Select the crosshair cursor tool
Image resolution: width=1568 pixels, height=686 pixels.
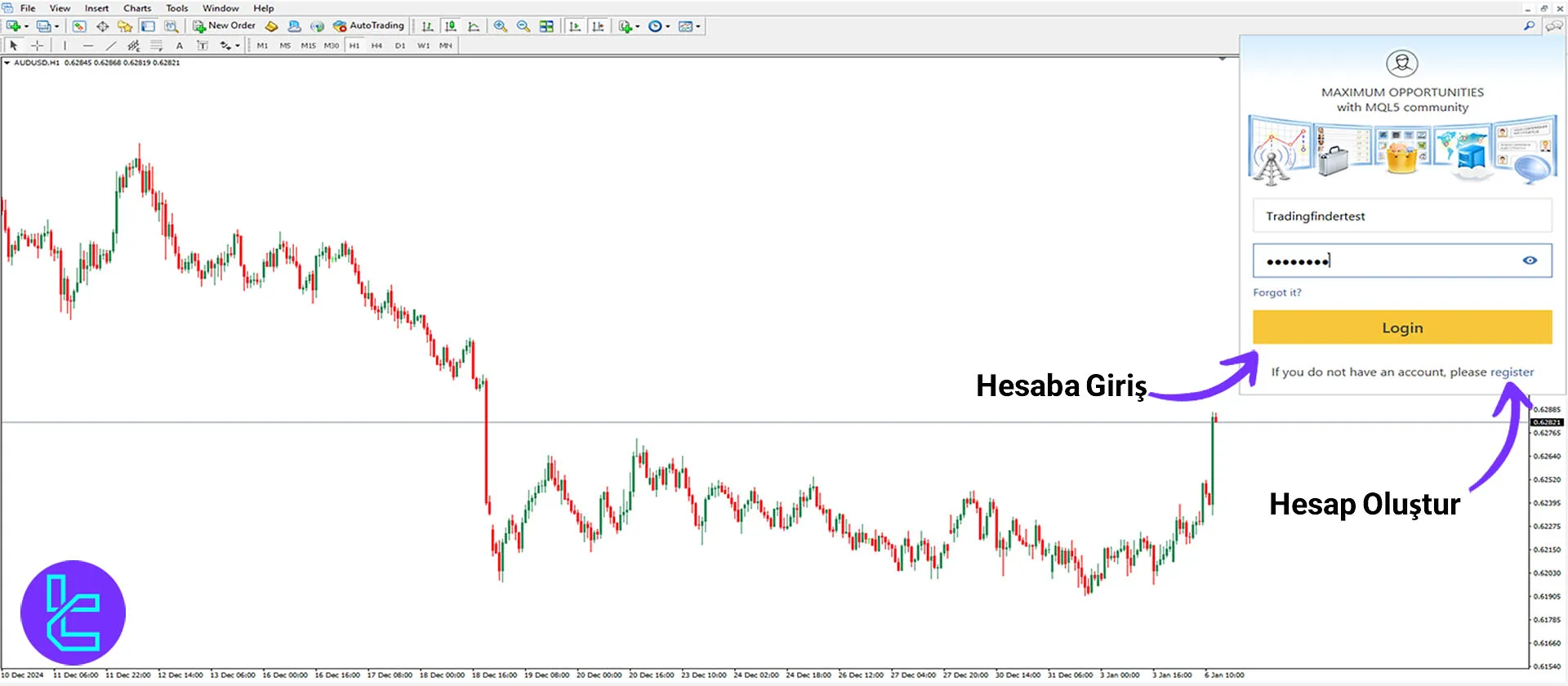37,46
